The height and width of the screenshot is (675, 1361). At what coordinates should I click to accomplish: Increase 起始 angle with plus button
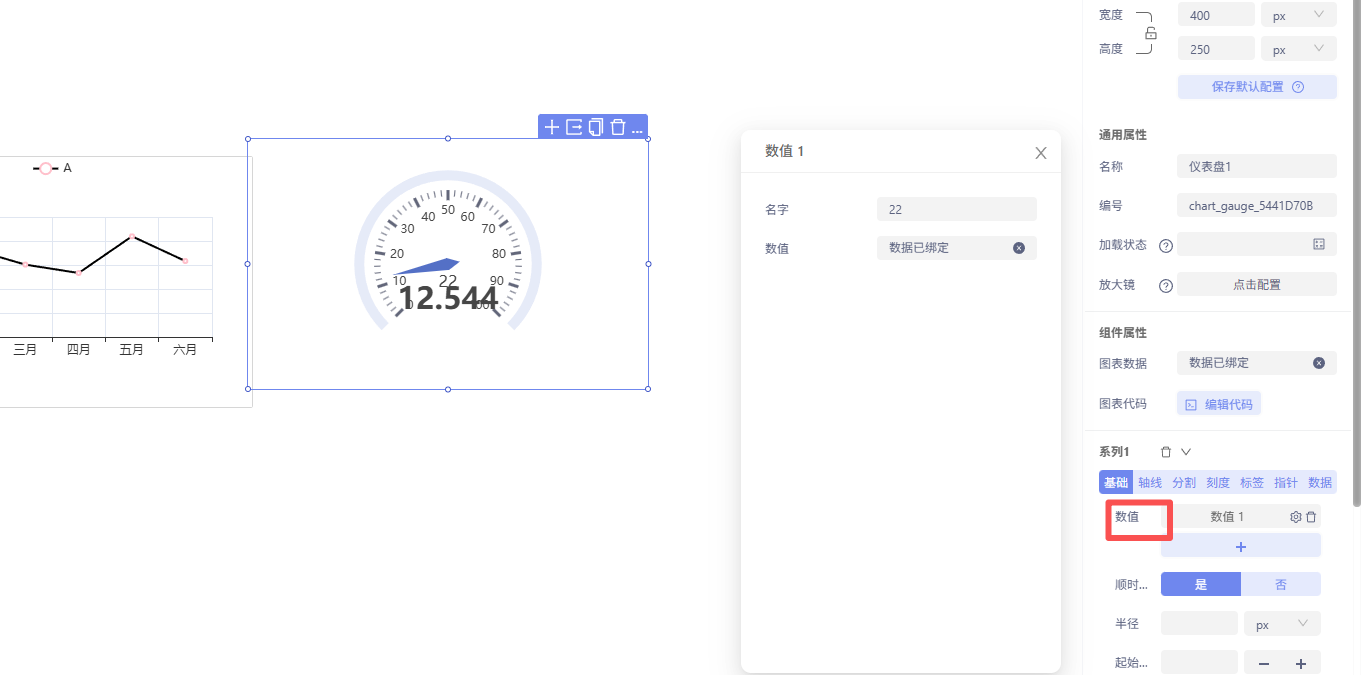pos(1301,663)
